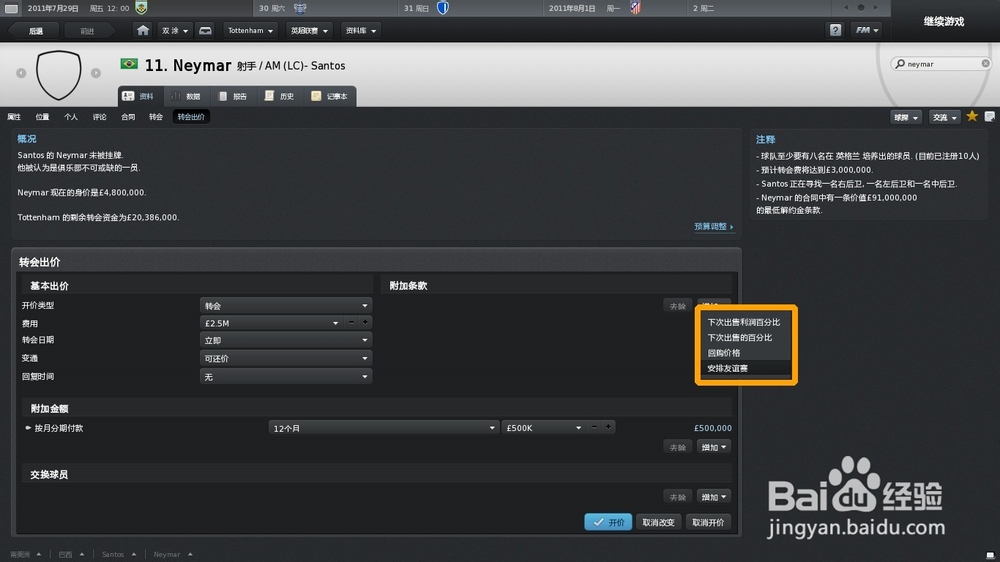
Task: Decrease the 费用 fee with minus
Action: (351, 323)
